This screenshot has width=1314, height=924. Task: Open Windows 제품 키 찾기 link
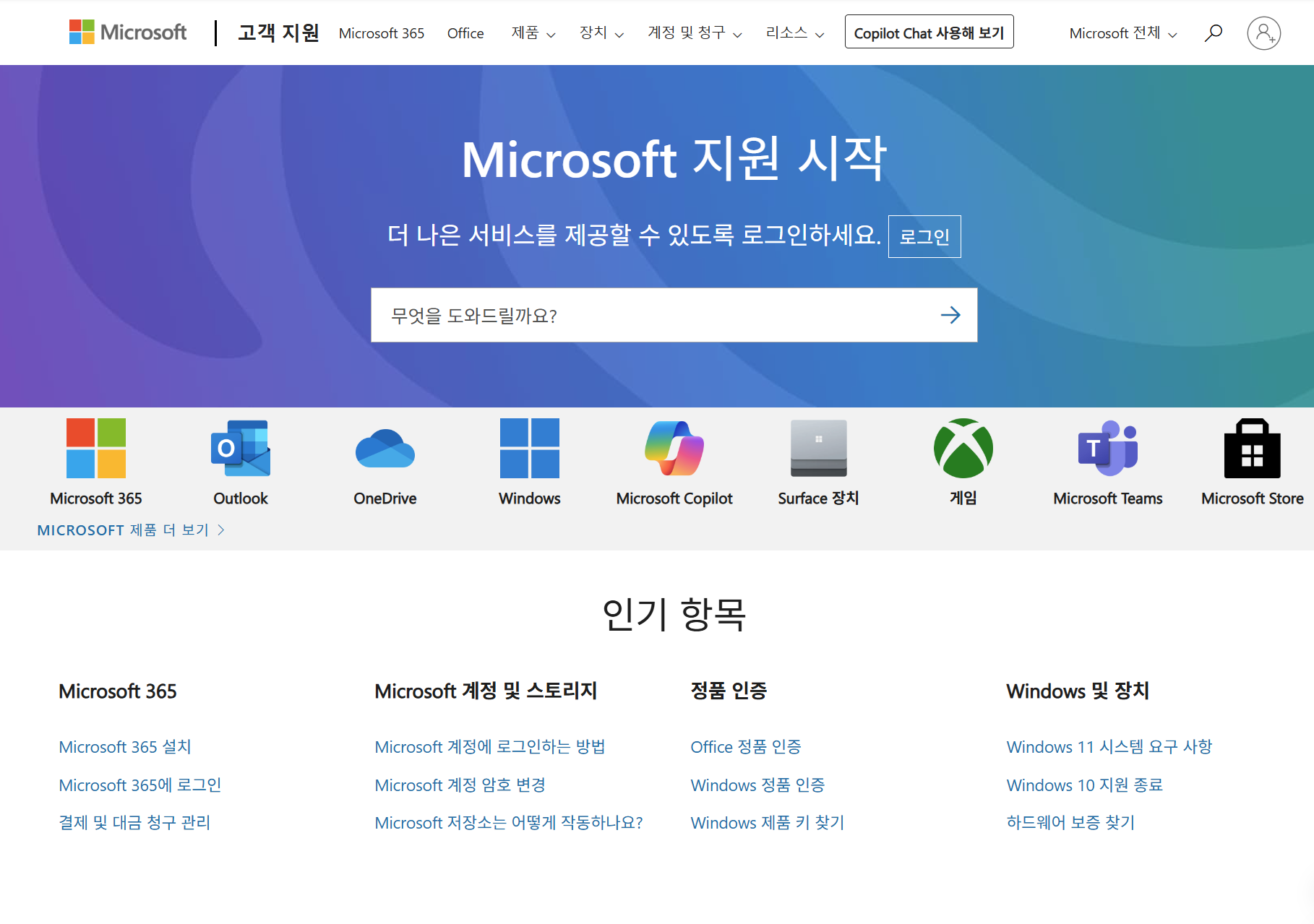768,823
